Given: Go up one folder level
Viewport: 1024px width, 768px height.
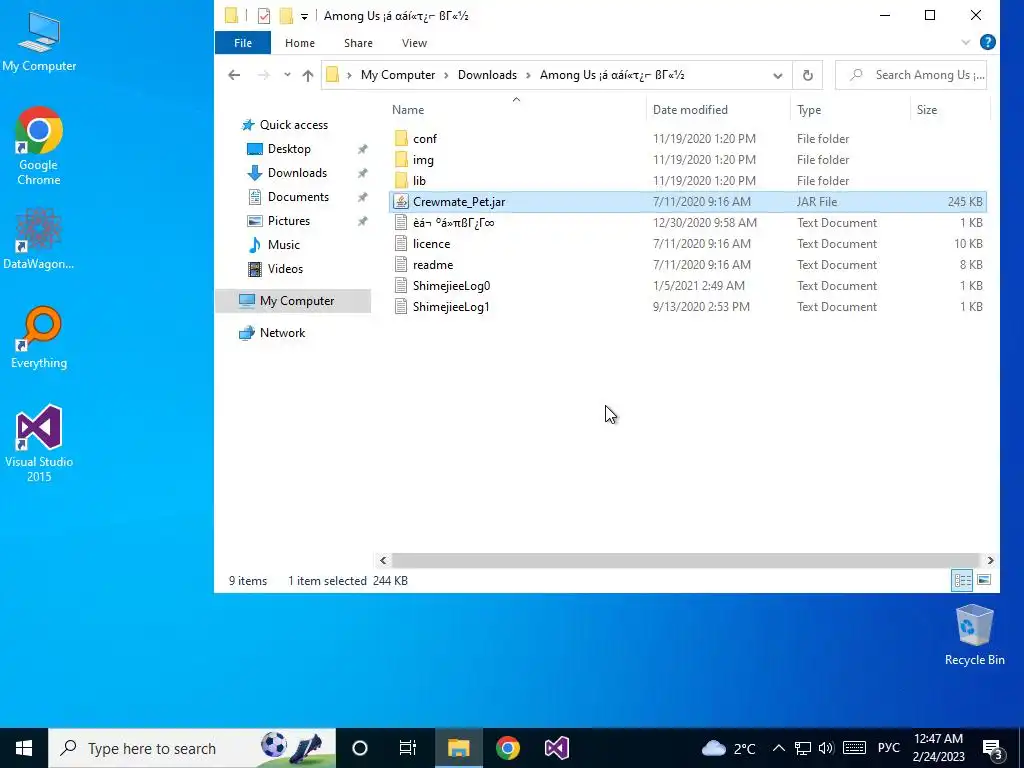Looking at the screenshot, I should click(308, 75).
